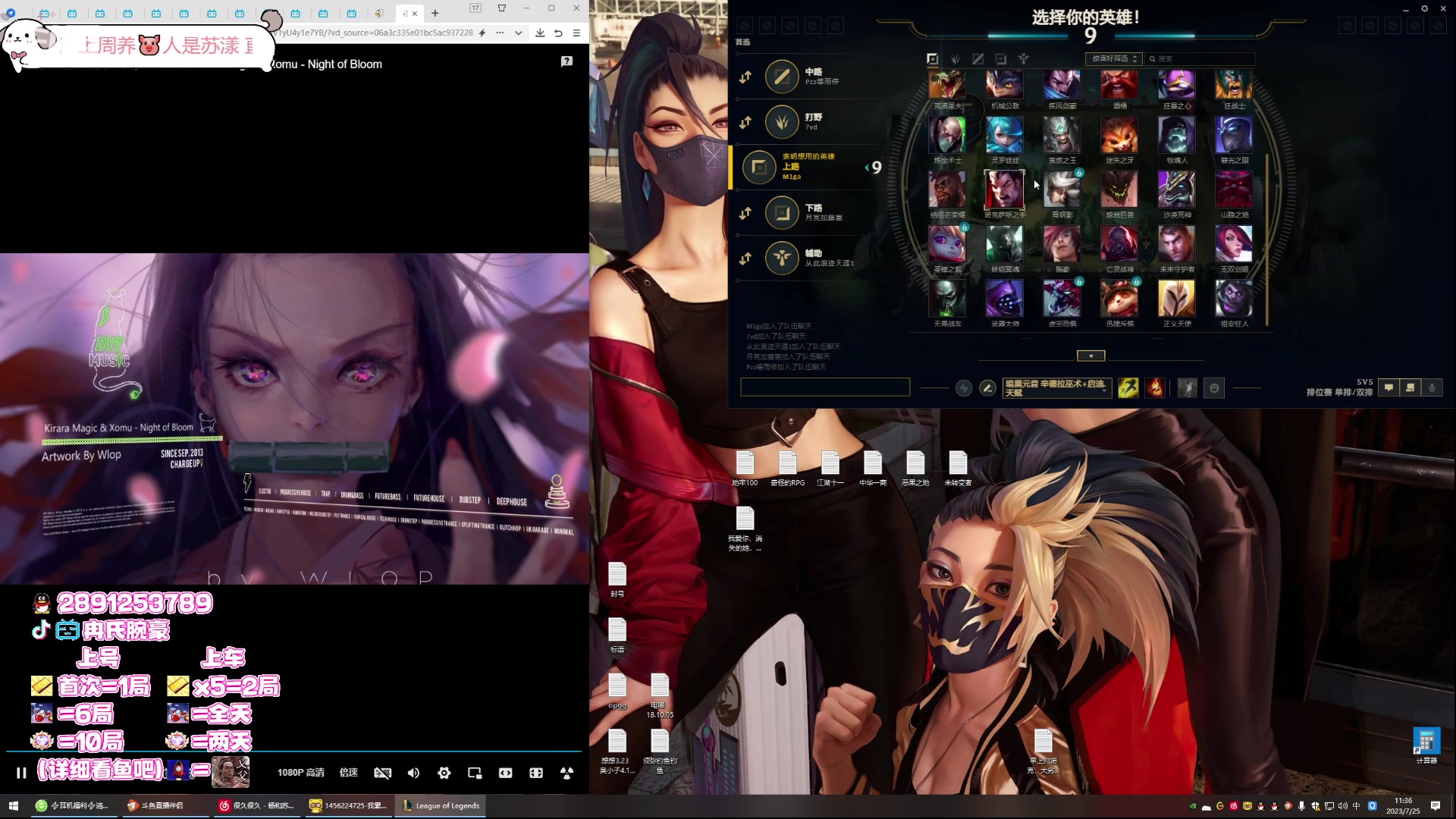Select champion 沙漠死神

pyautogui.click(x=1177, y=190)
